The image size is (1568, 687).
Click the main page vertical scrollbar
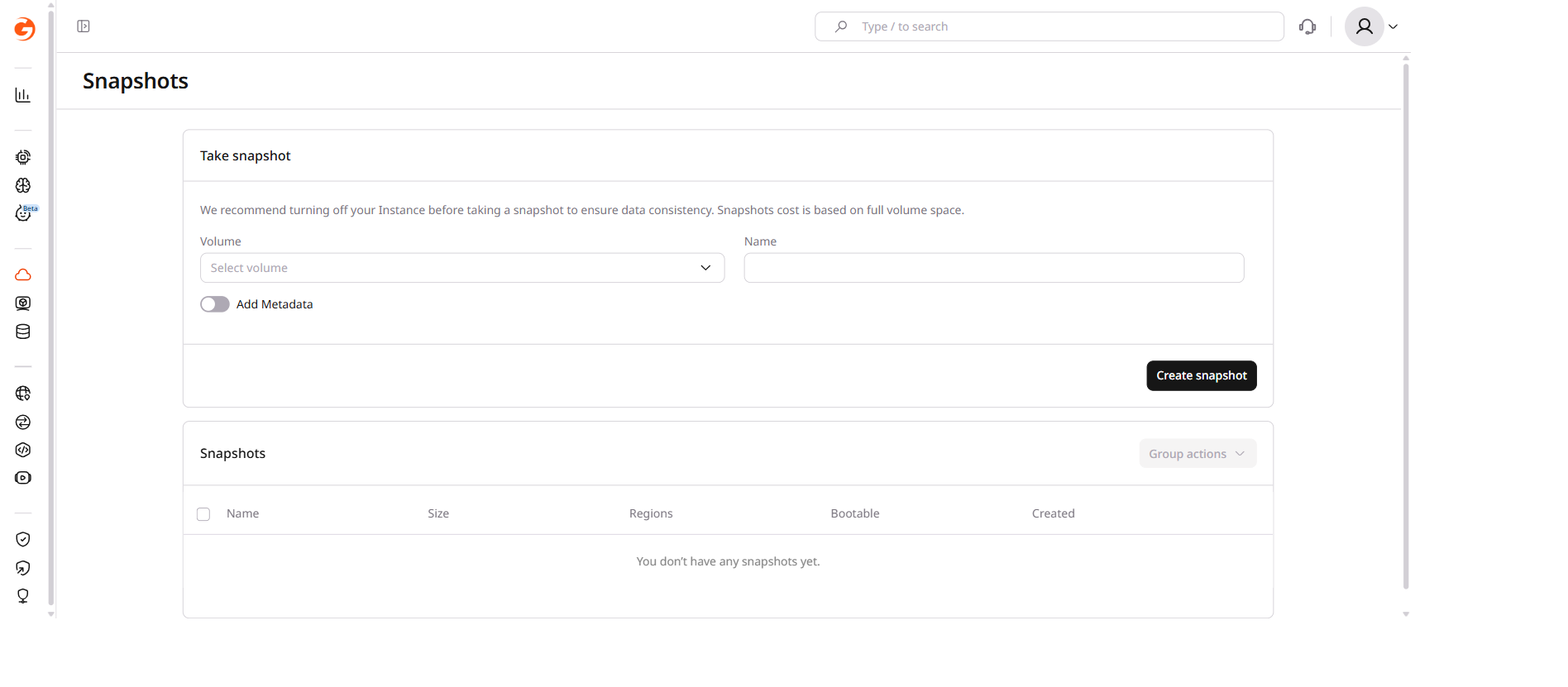1406,327
